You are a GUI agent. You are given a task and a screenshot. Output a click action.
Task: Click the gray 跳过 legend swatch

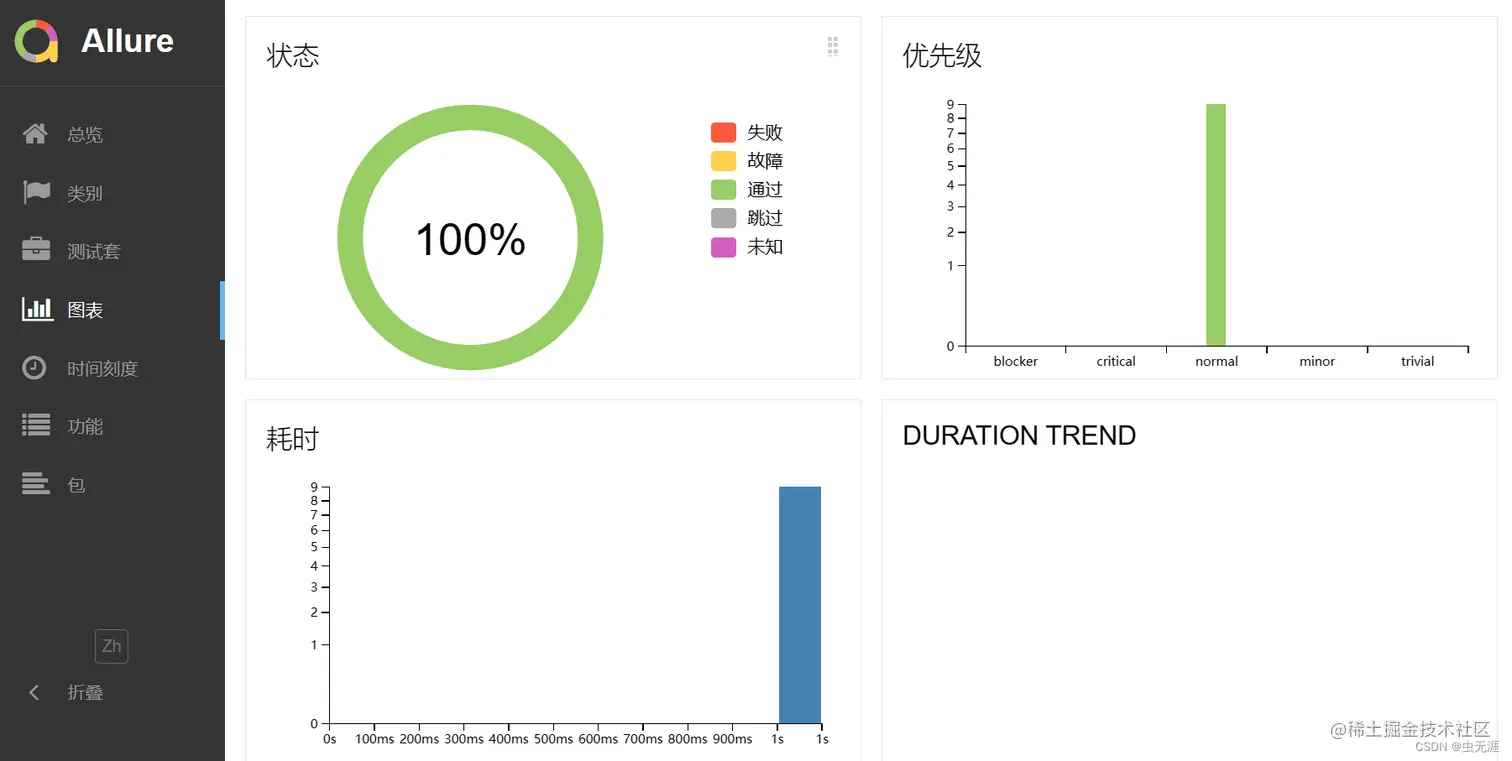click(723, 218)
